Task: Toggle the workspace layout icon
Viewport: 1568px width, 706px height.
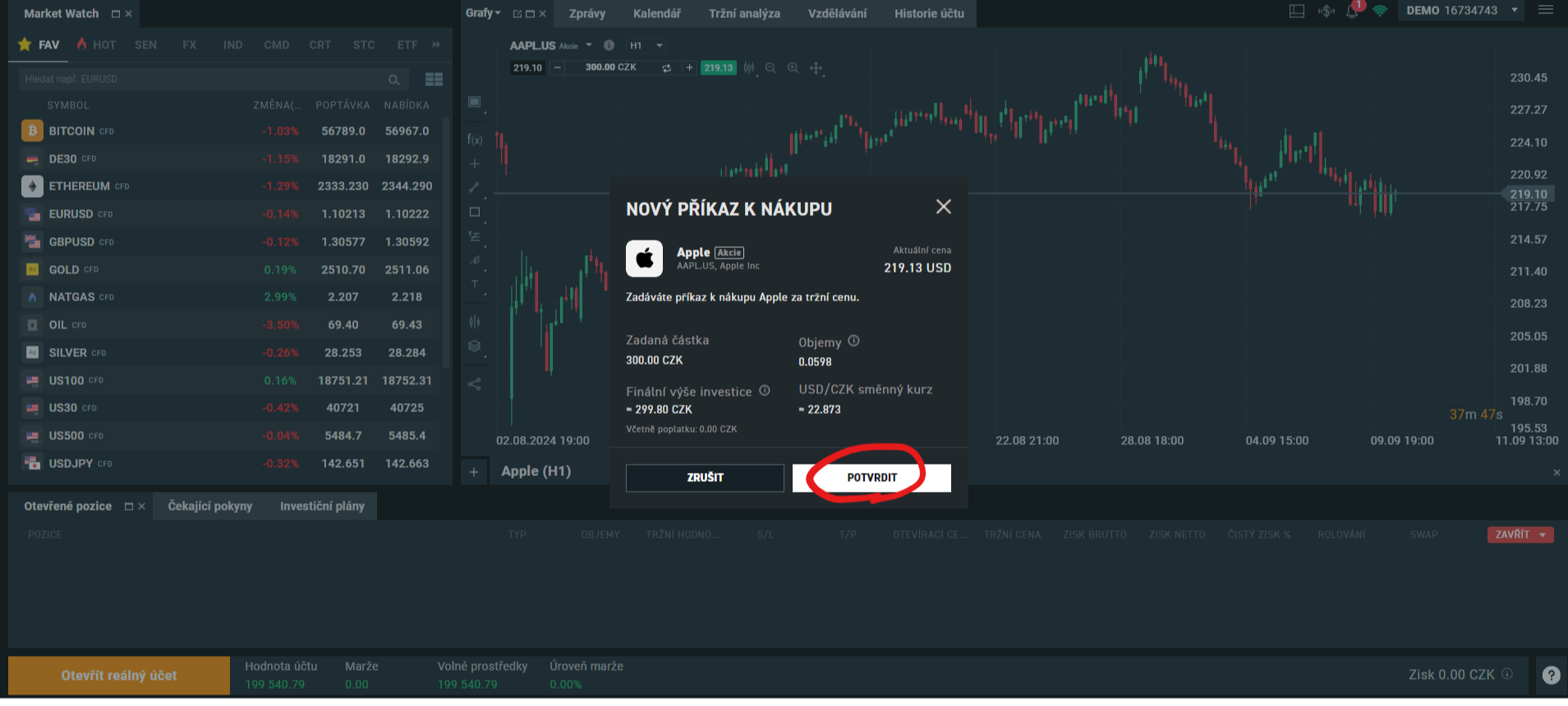Action: coord(1297,11)
